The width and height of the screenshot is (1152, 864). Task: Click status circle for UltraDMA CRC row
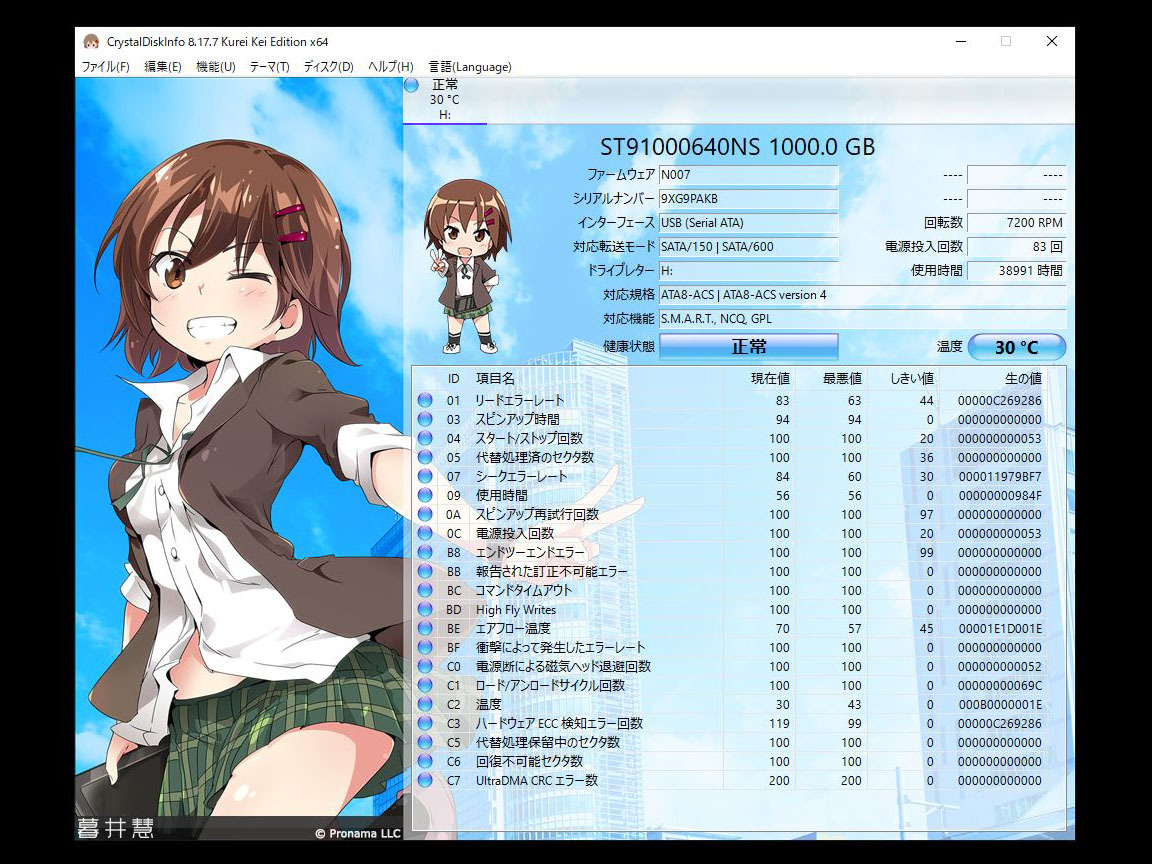(425, 780)
